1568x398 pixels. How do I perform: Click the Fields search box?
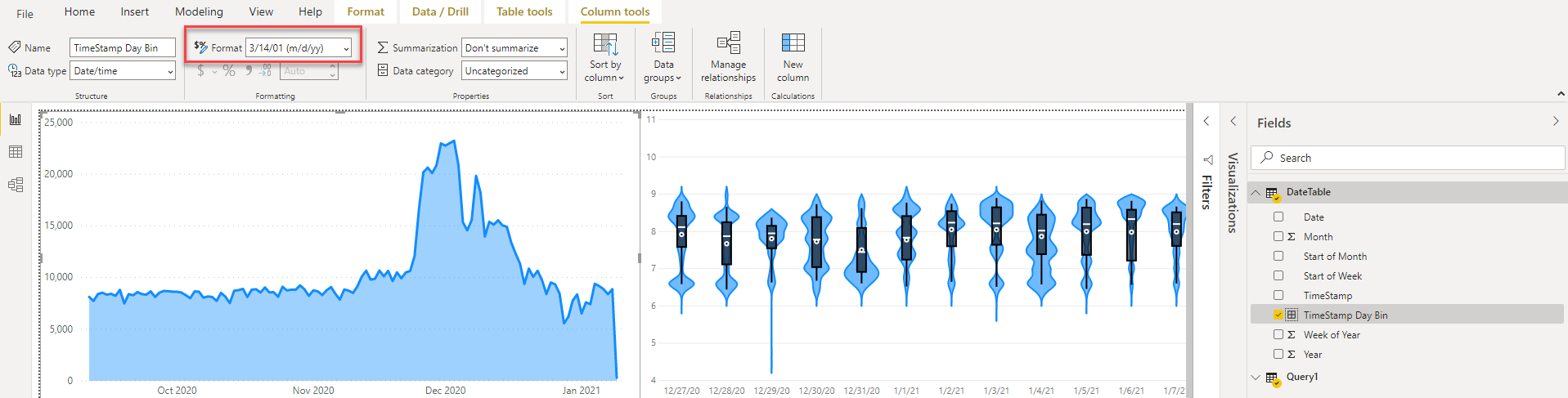(x=1409, y=158)
